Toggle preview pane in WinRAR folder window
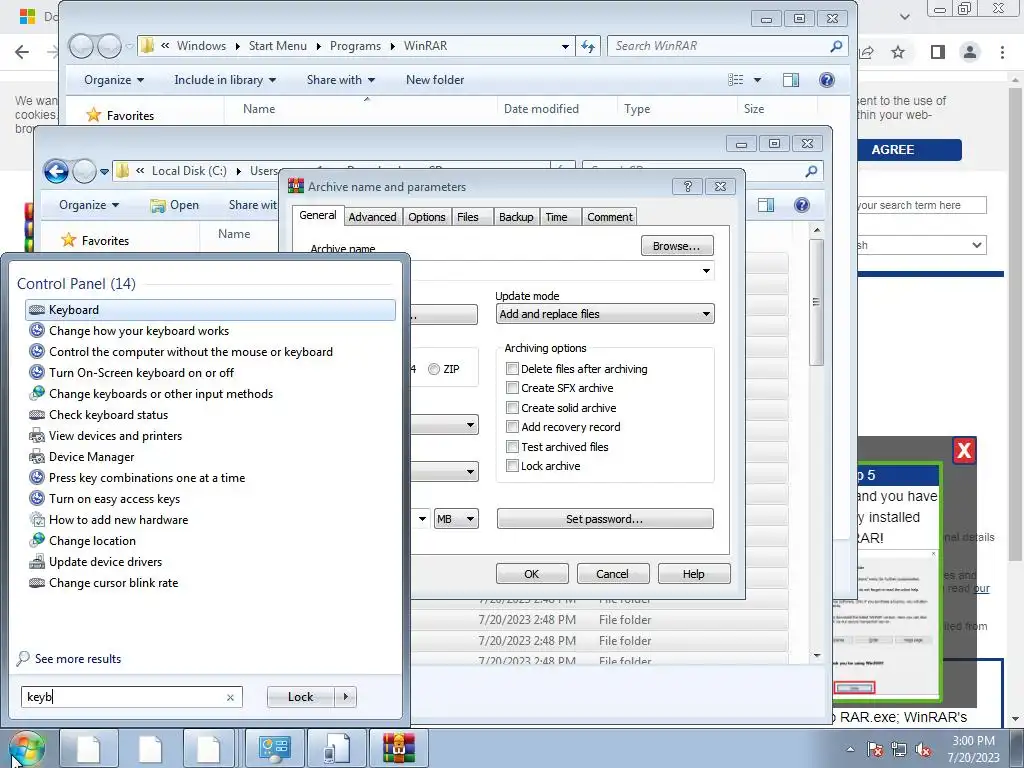Image resolution: width=1024 pixels, height=768 pixels. [x=791, y=80]
